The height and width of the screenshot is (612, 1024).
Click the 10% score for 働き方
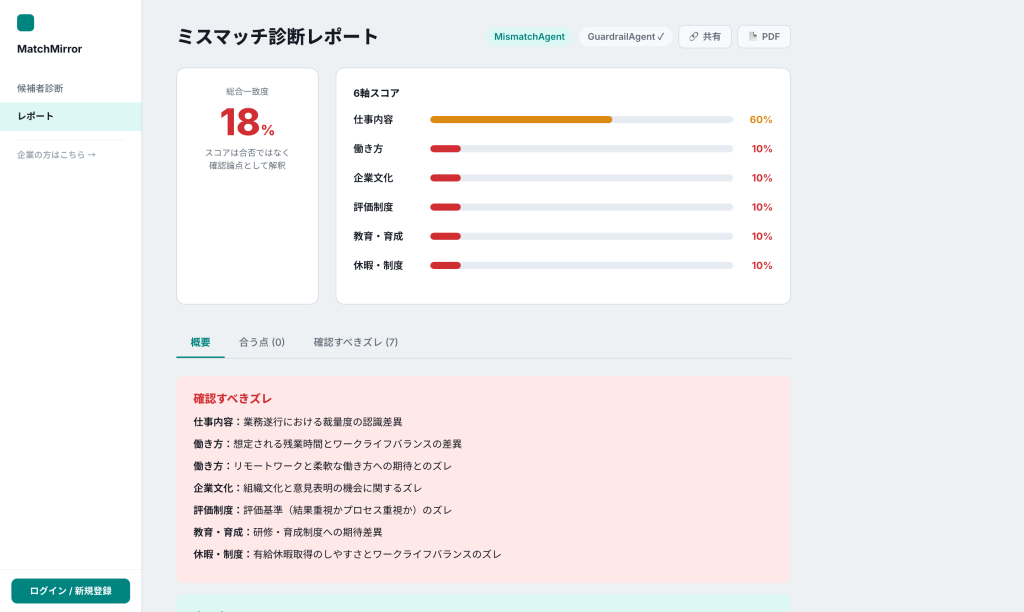[x=761, y=149]
